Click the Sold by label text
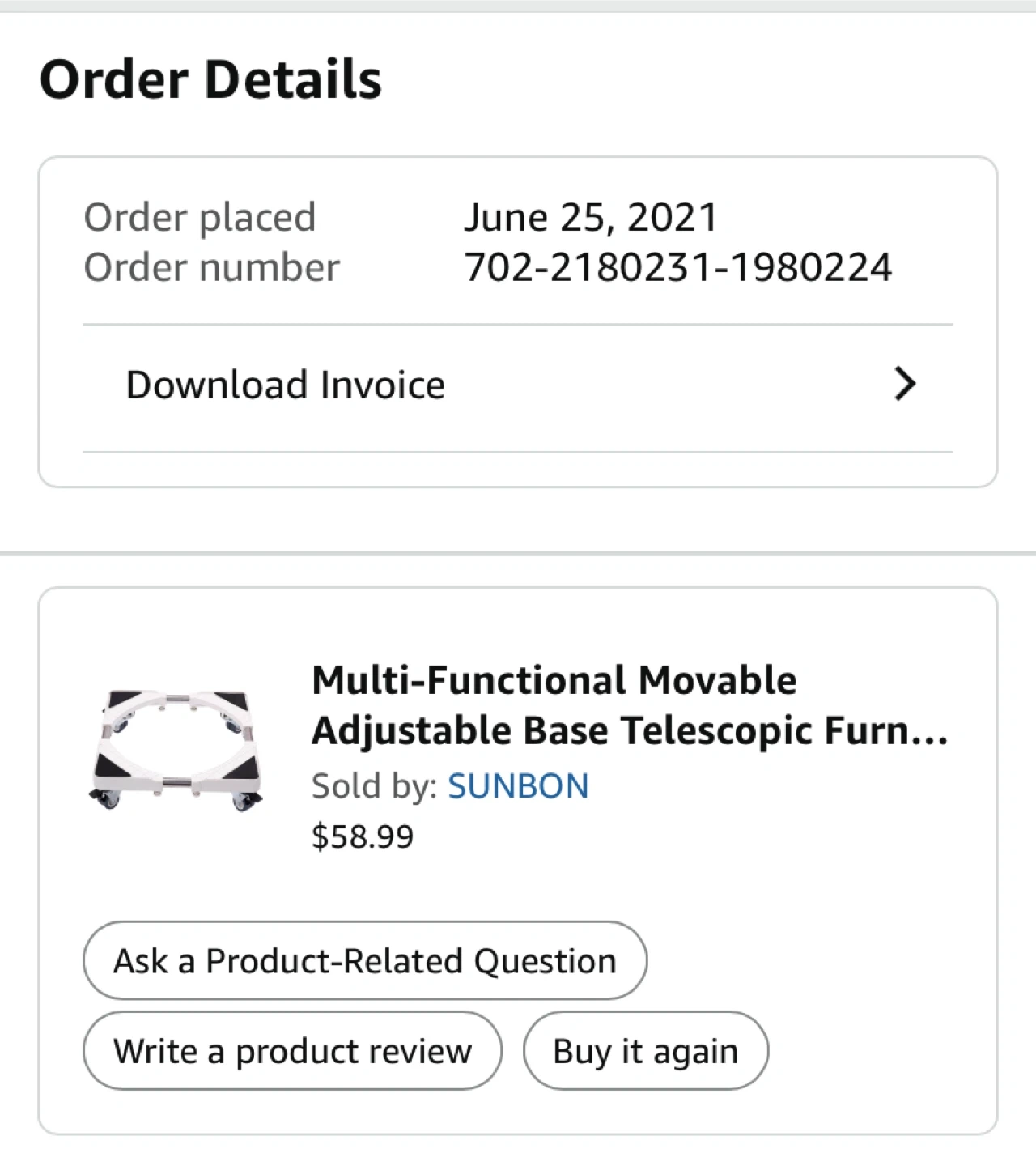The height and width of the screenshot is (1166, 1036). 374,786
